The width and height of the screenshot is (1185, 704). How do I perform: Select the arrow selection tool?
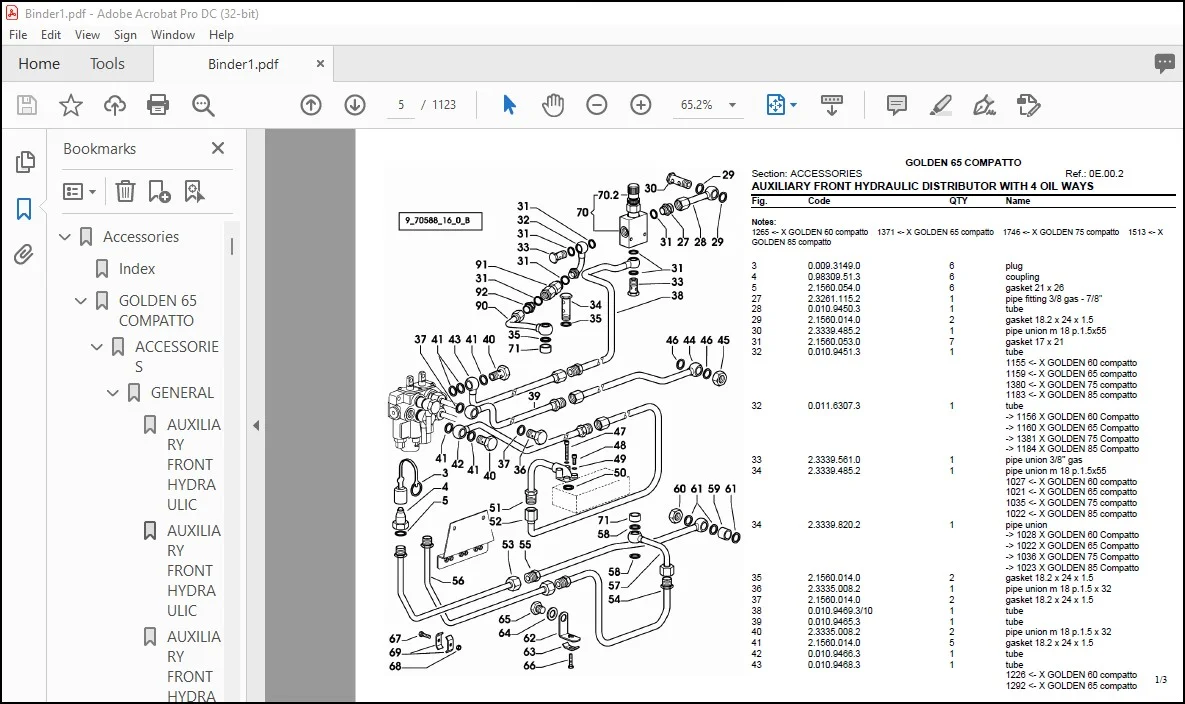pos(509,105)
